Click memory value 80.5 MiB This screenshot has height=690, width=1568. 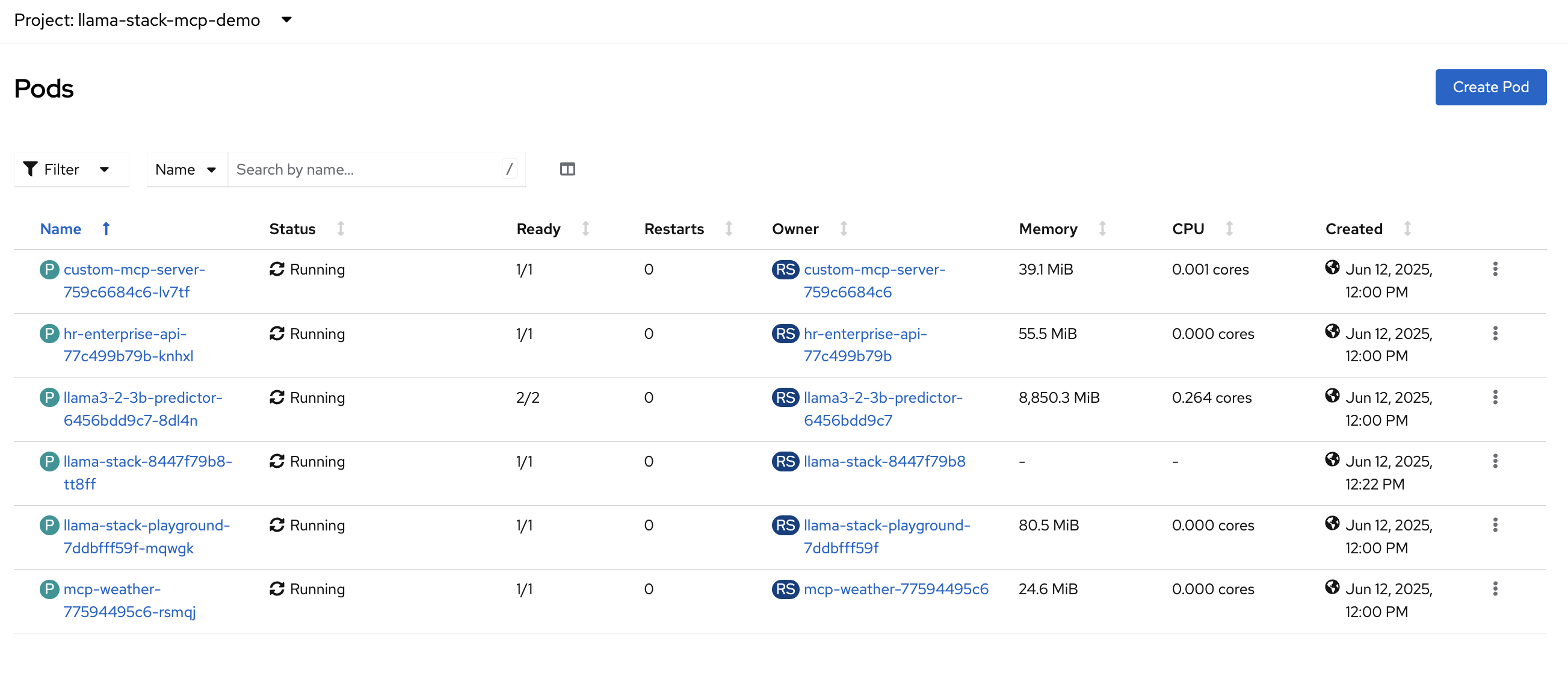point(1049,525)
